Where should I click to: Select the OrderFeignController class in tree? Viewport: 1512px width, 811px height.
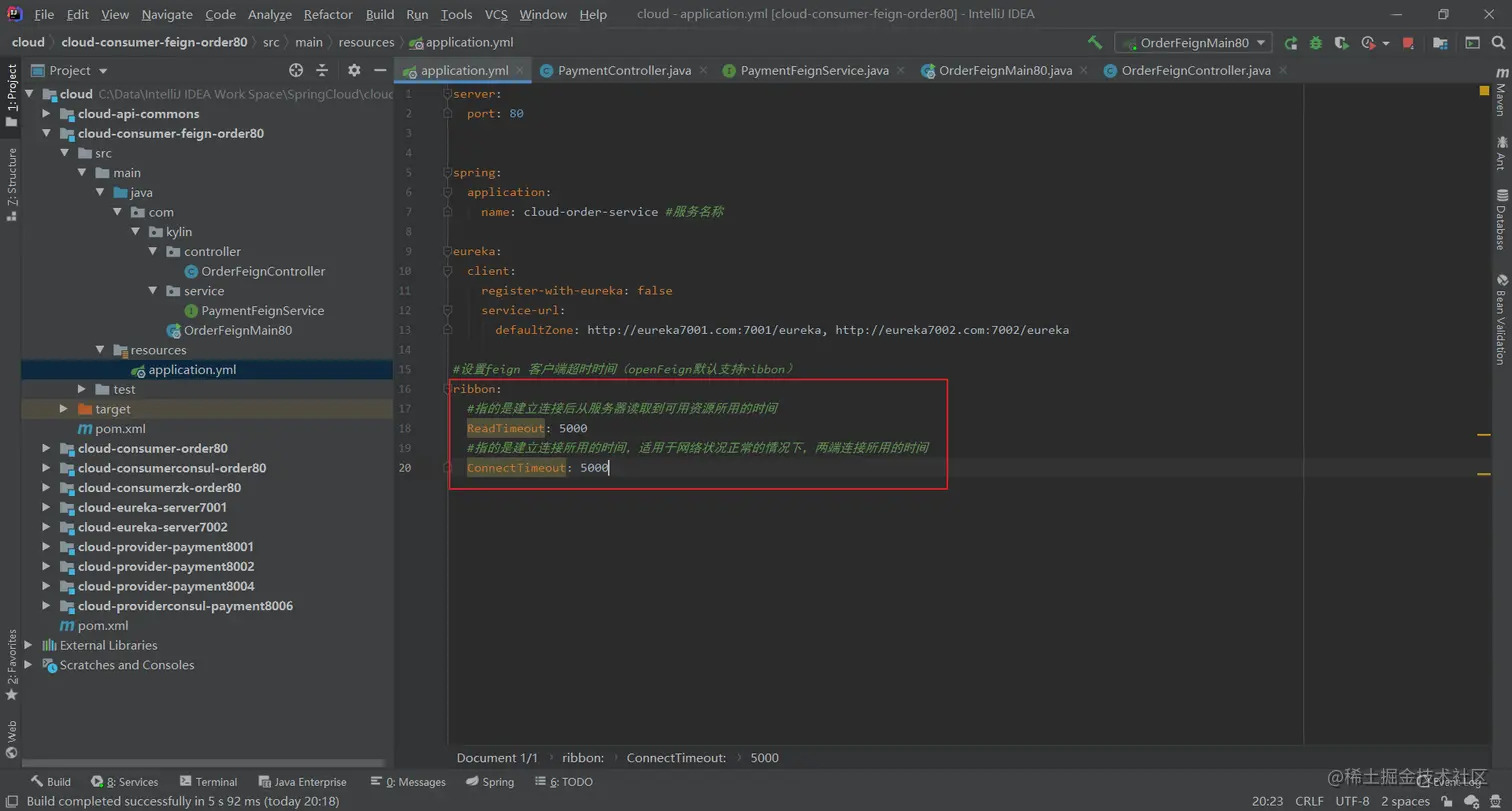pyautogui.click(x=263, y=271)
